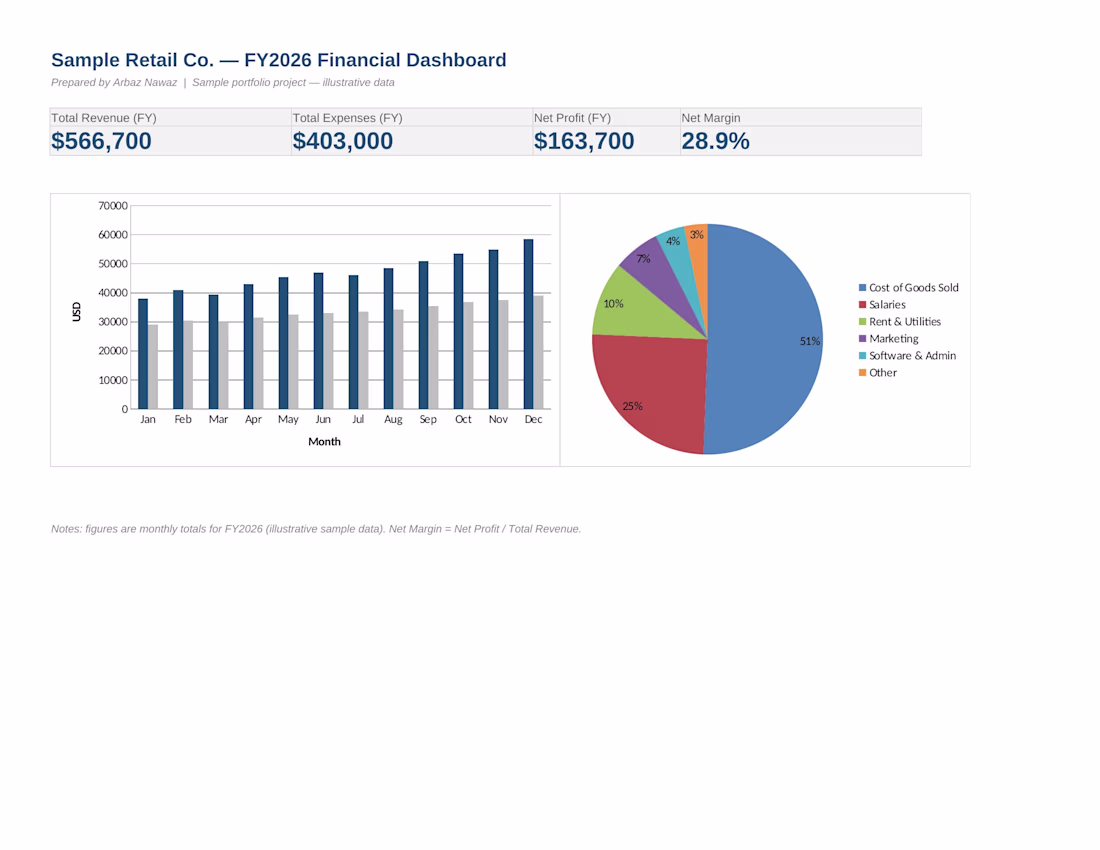The width and height of the screenshot is (1100, 850).
Task: Click the 'Net Margin' label
Action: 711,118
